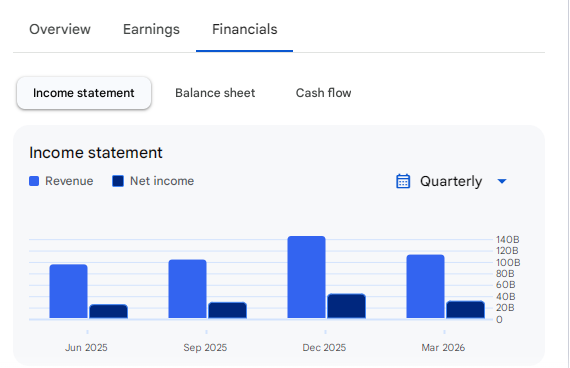Click the Income statement chart heading

pyautogui.click(x=96, y=153)
